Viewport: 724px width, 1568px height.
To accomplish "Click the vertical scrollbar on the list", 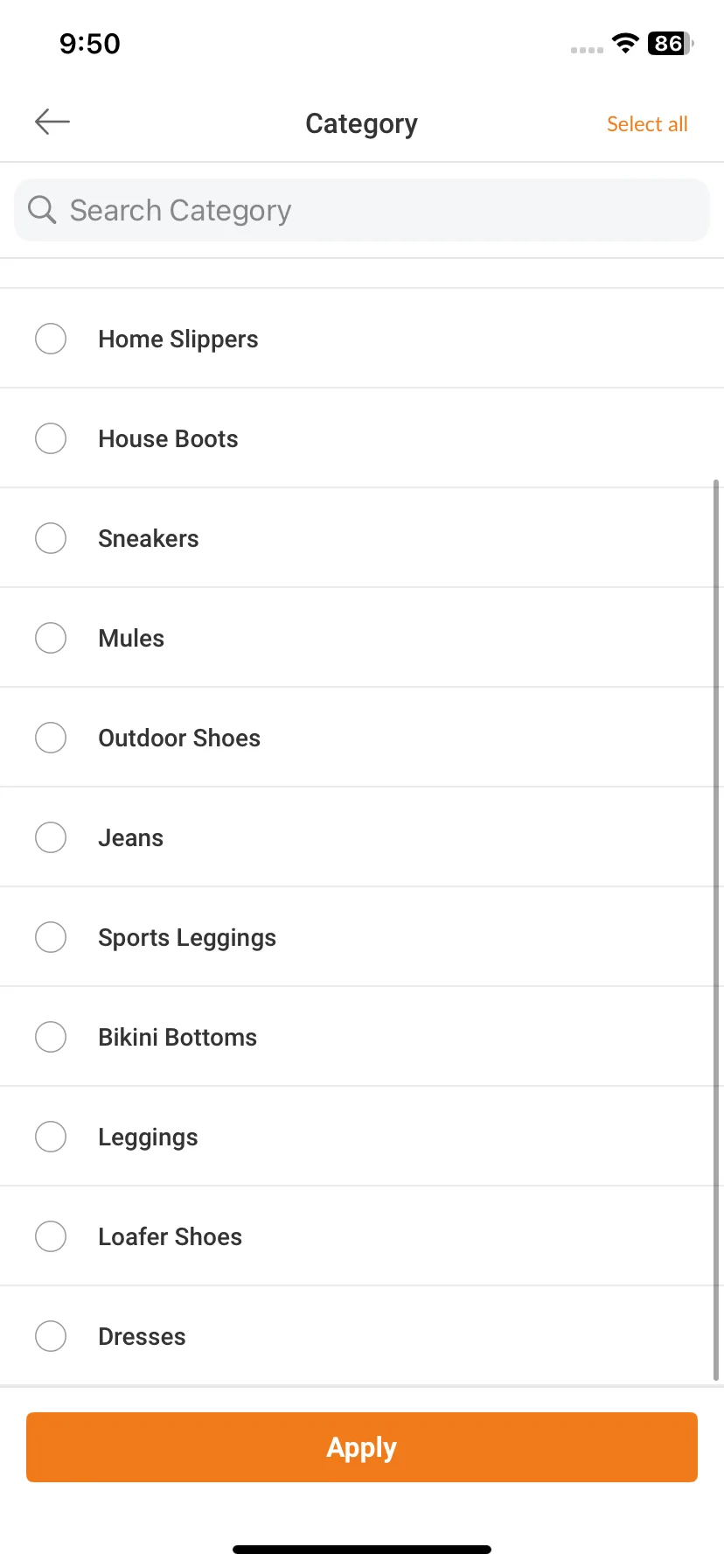I will point(716,930).
